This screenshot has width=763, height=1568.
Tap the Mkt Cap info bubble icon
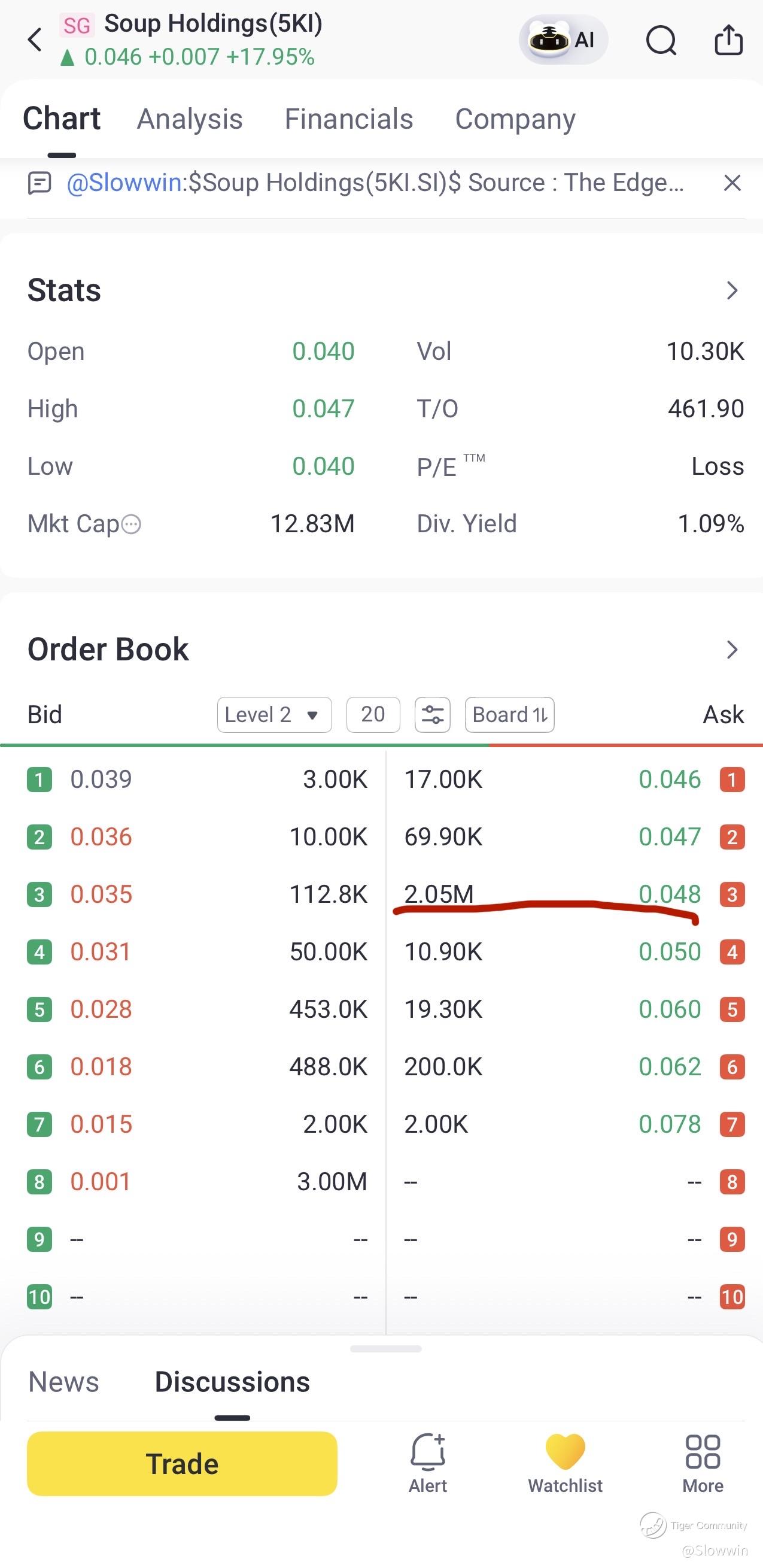132,524
